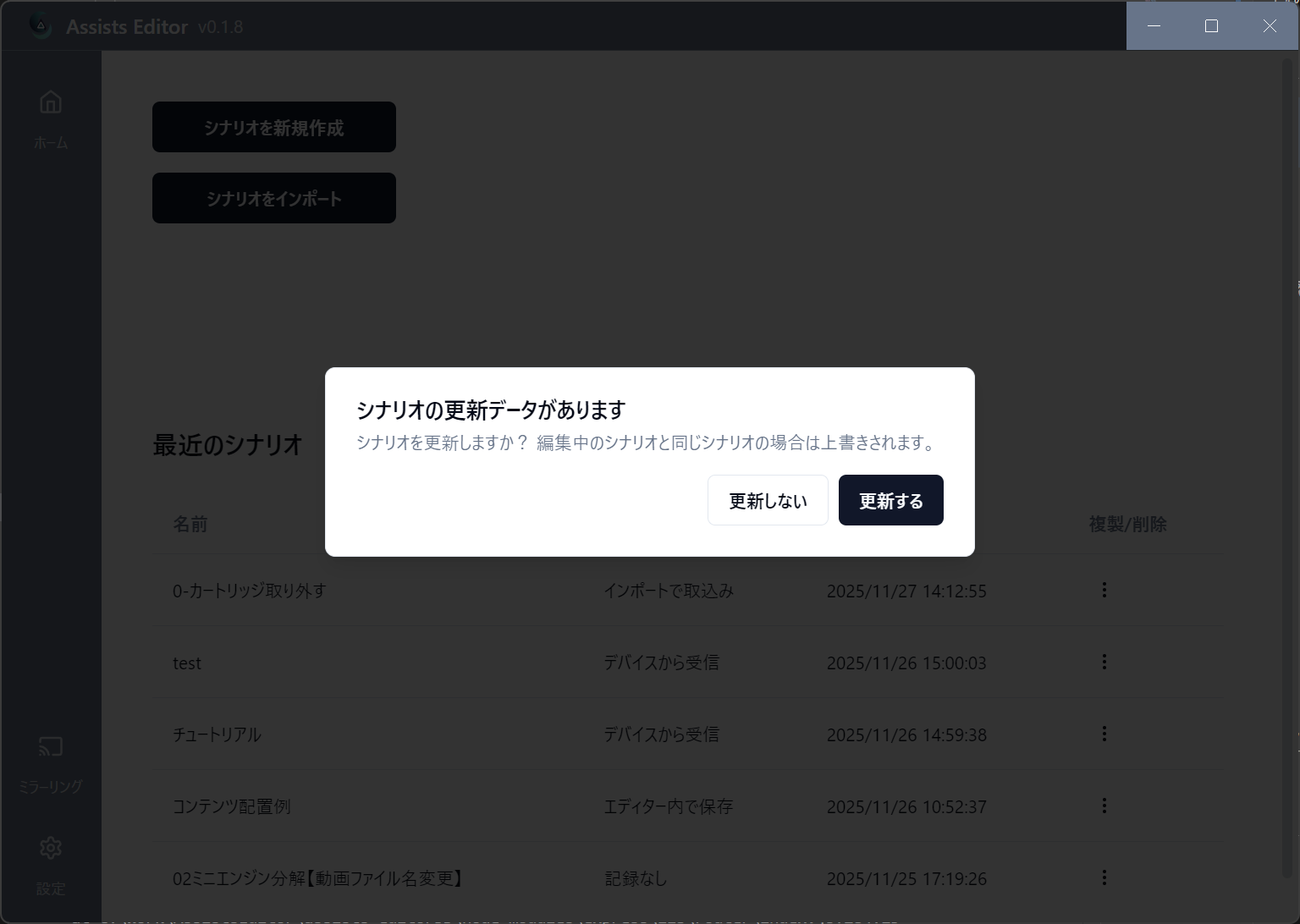1300x924 pixels.
Task: Choose 更新しない to skip the update
Action: [768, 500]
